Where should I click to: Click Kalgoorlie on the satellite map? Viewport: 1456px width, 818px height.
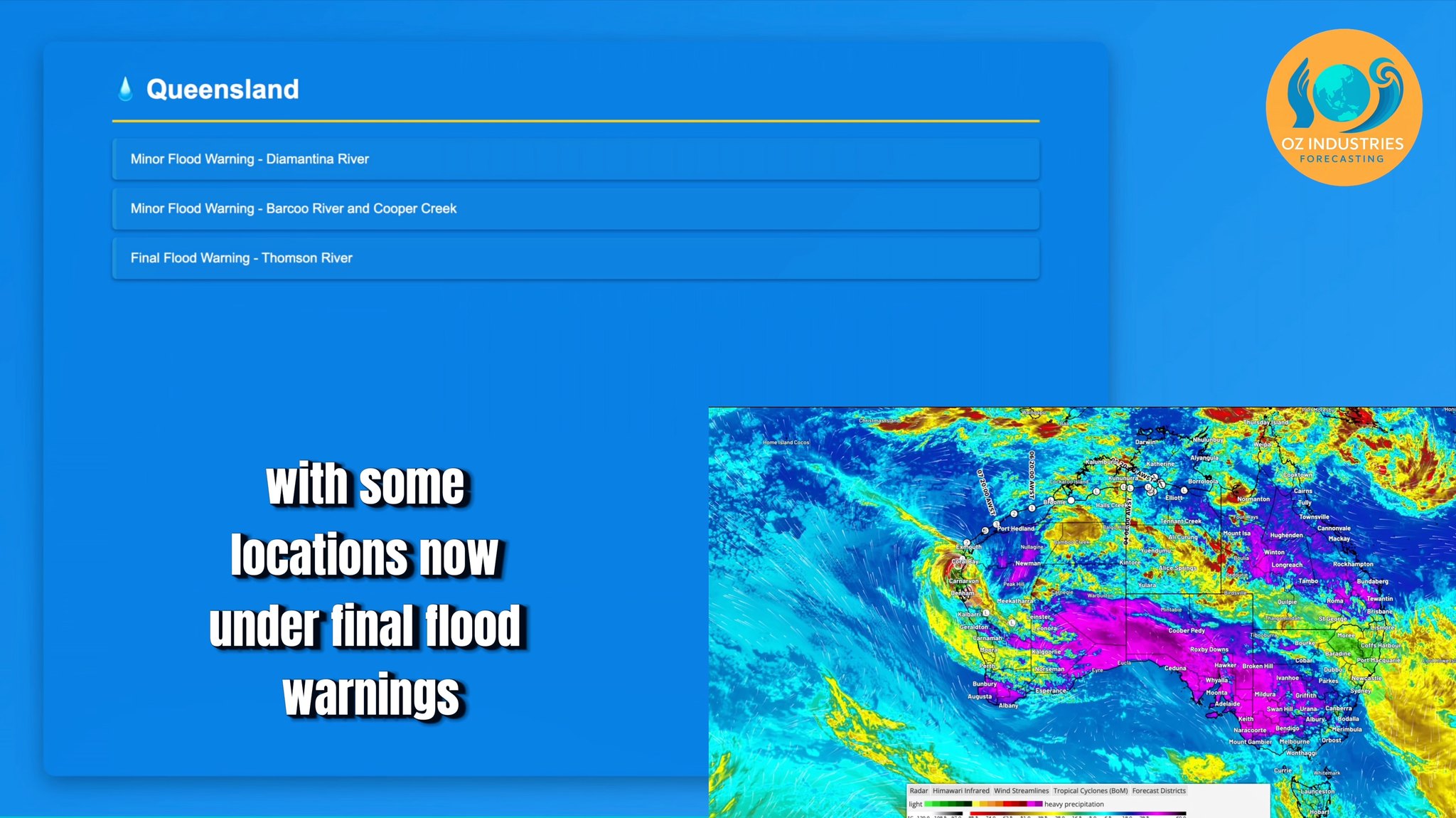click(1046, 652)
